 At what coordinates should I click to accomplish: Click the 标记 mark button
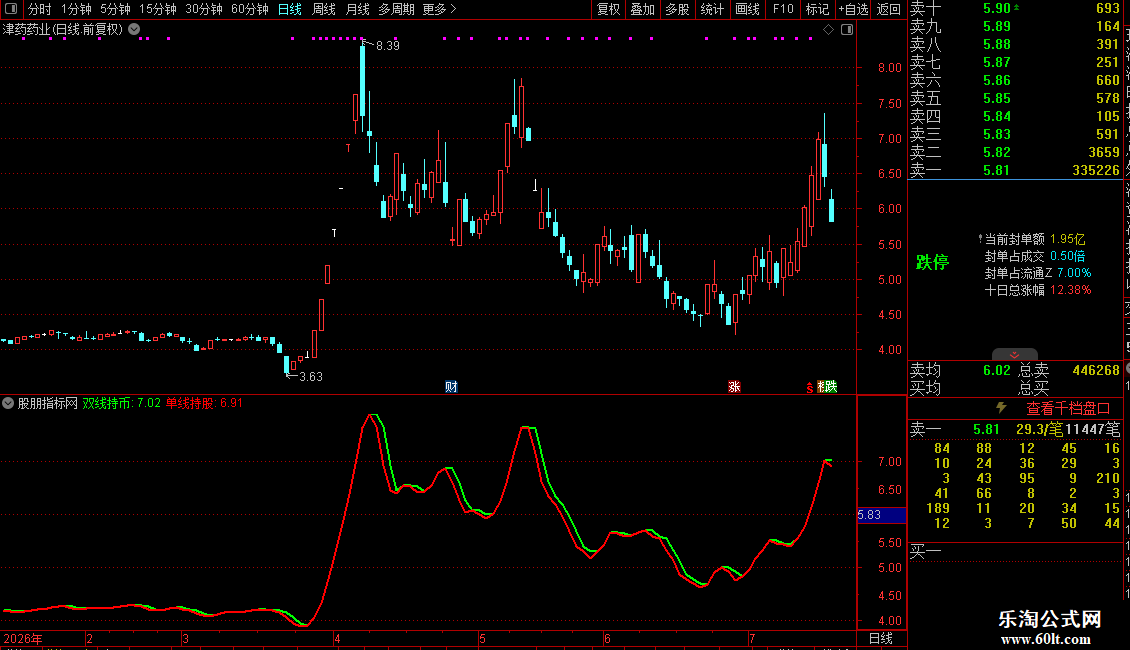pyautogui.click(x=817, y=9)
